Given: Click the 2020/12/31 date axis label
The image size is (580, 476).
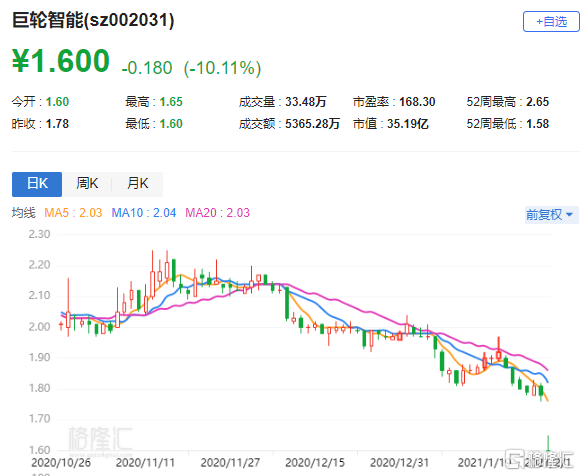Looking at the screenshot, I should (399, 463).
